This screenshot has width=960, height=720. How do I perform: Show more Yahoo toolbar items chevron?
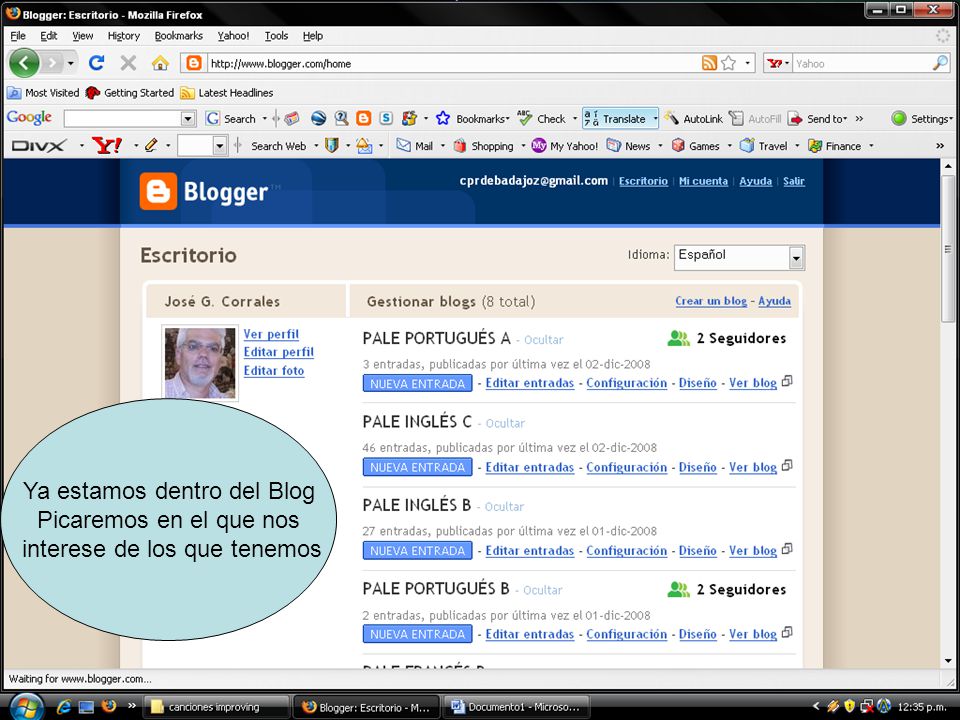coord(940,146)
